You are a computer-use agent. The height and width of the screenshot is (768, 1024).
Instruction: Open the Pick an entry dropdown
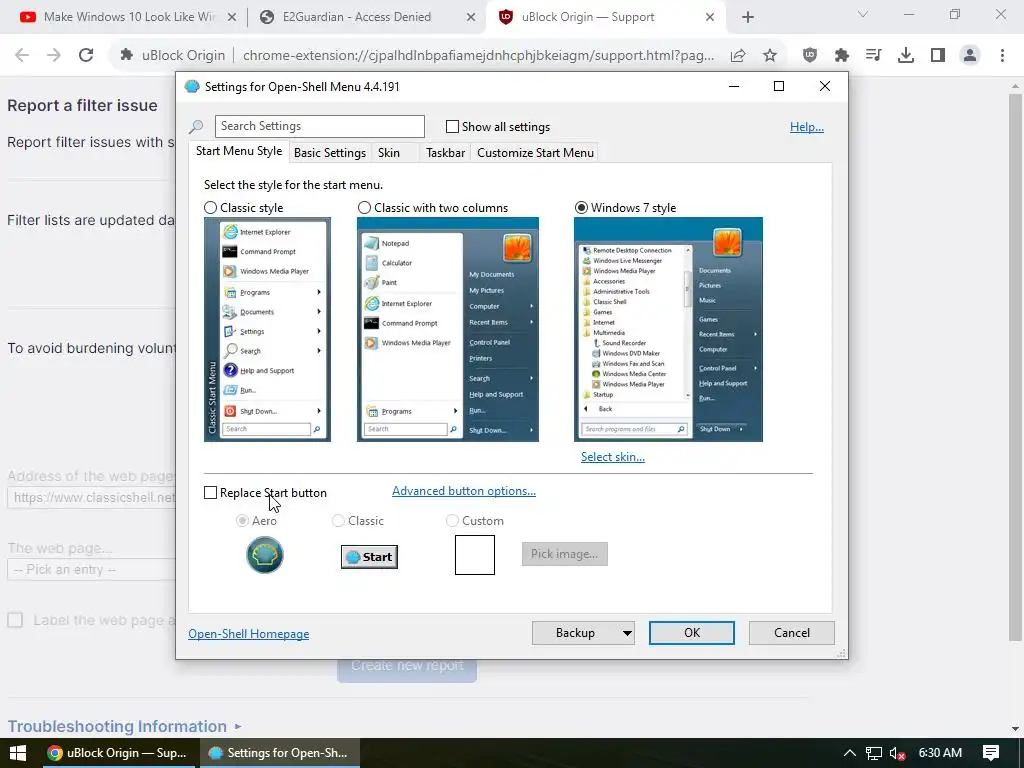pyautogui.click(x=91, y=569)
